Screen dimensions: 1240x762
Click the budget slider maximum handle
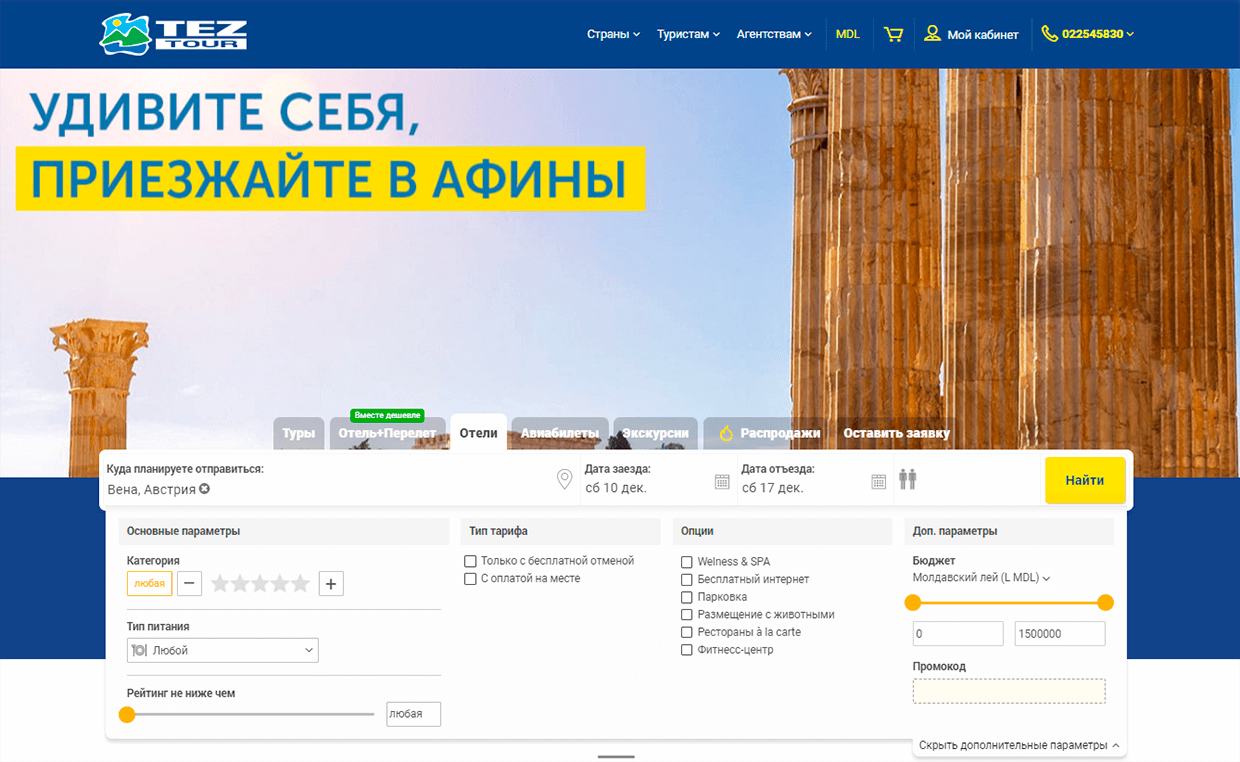coord(1105,602)
